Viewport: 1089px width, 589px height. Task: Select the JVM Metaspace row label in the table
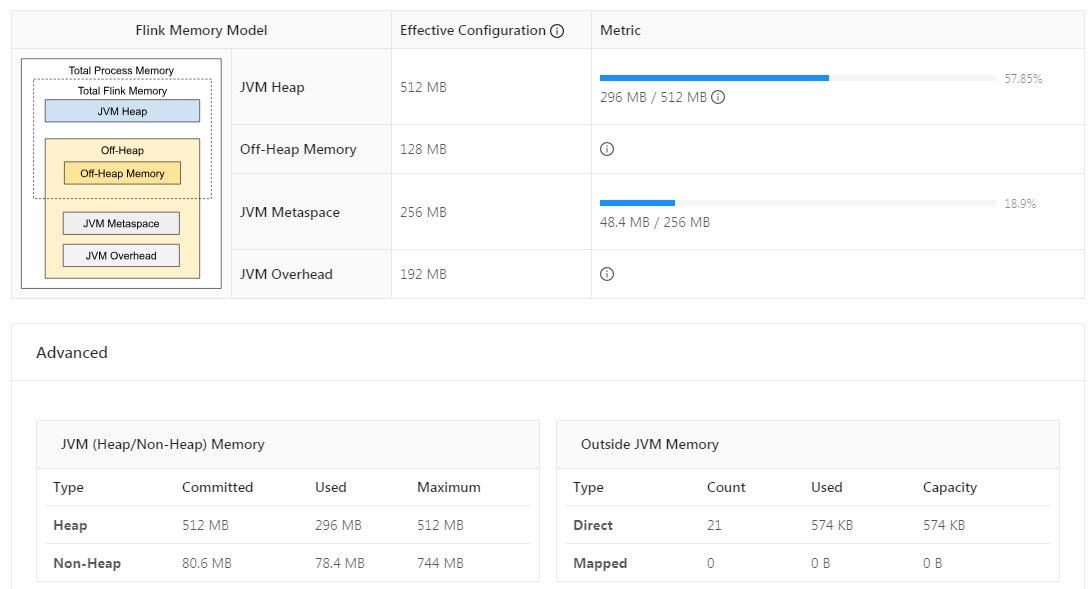coord(290,213)
